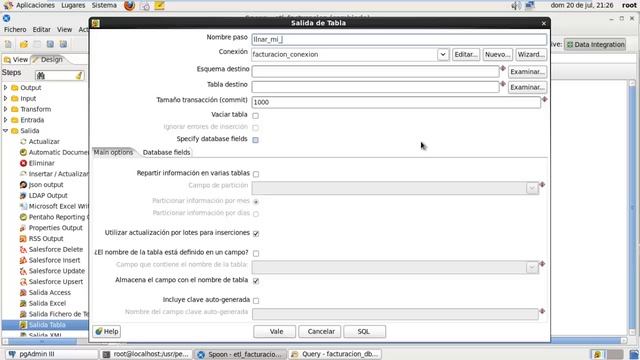The width and height of the screenshot is (640, 360).
Task: Open the Conexión dropdown list
Action: coord(443,54)
